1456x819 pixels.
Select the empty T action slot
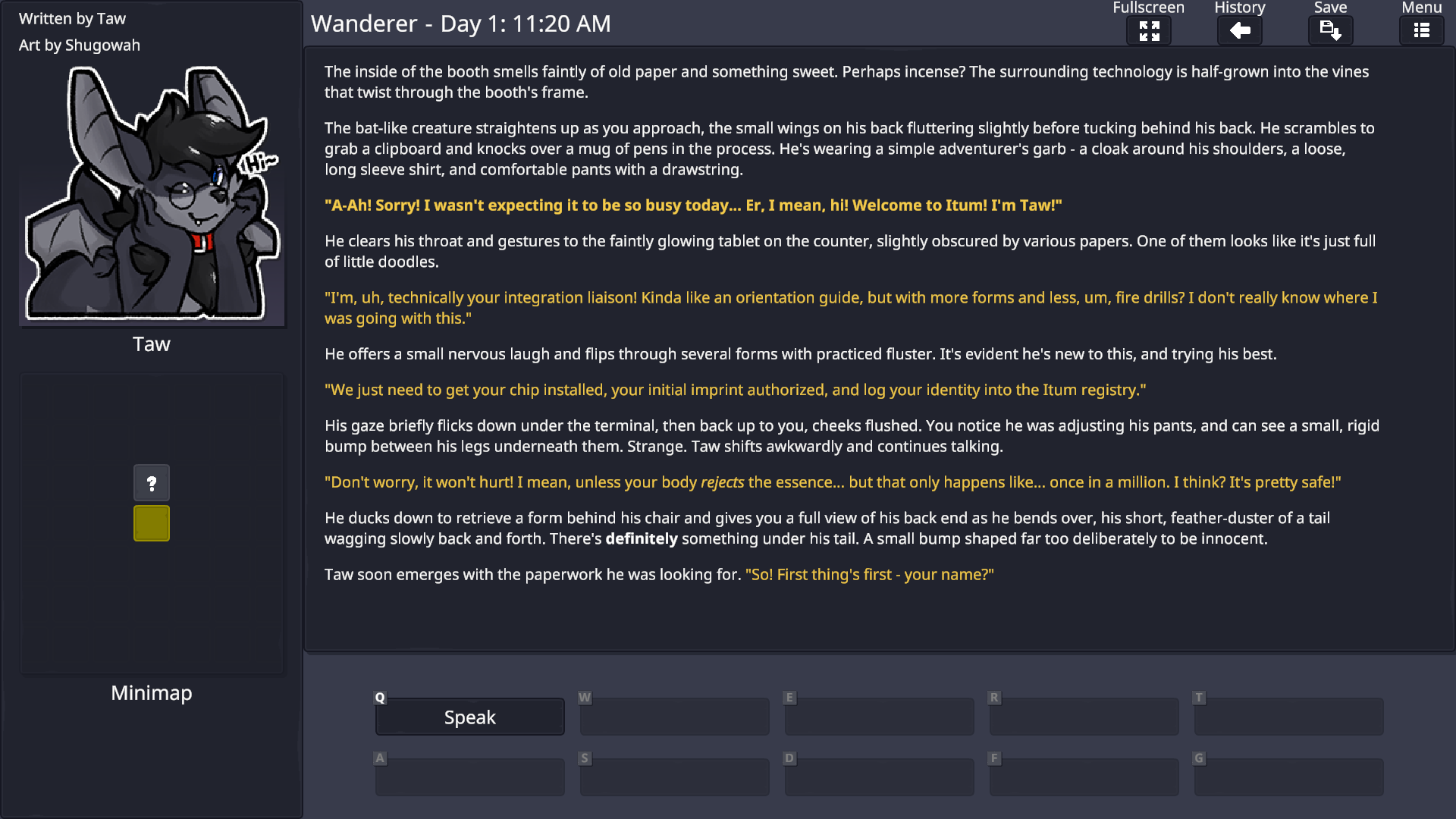(1288, 716)
